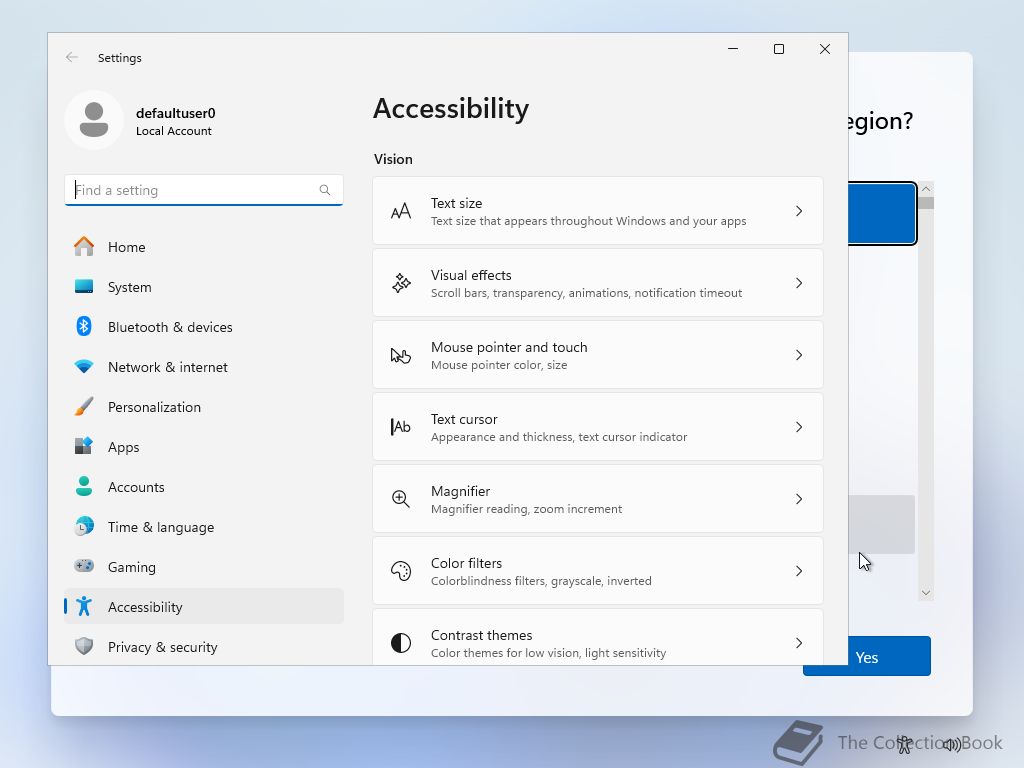
Task: Open Magnifier settings
Action: click(598, 499)
